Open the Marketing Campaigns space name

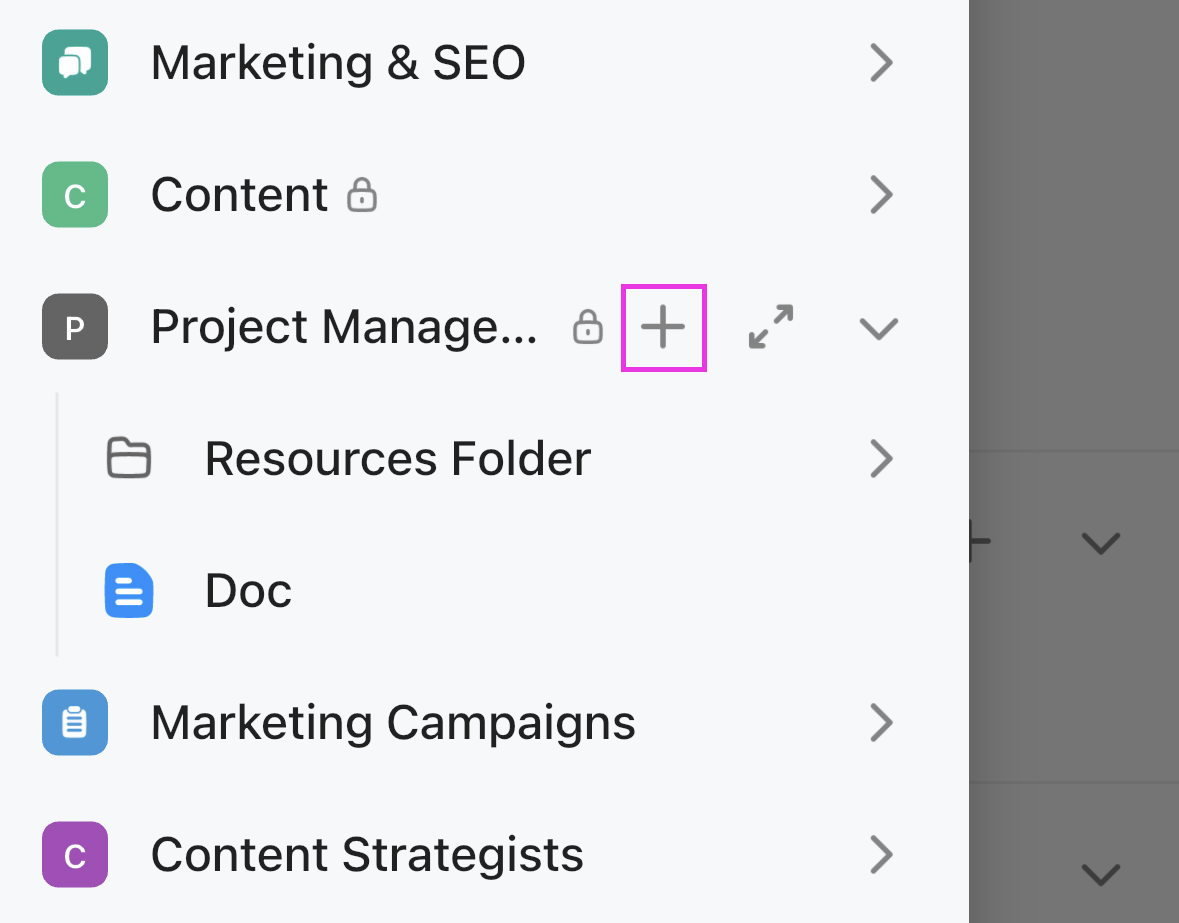393,722
